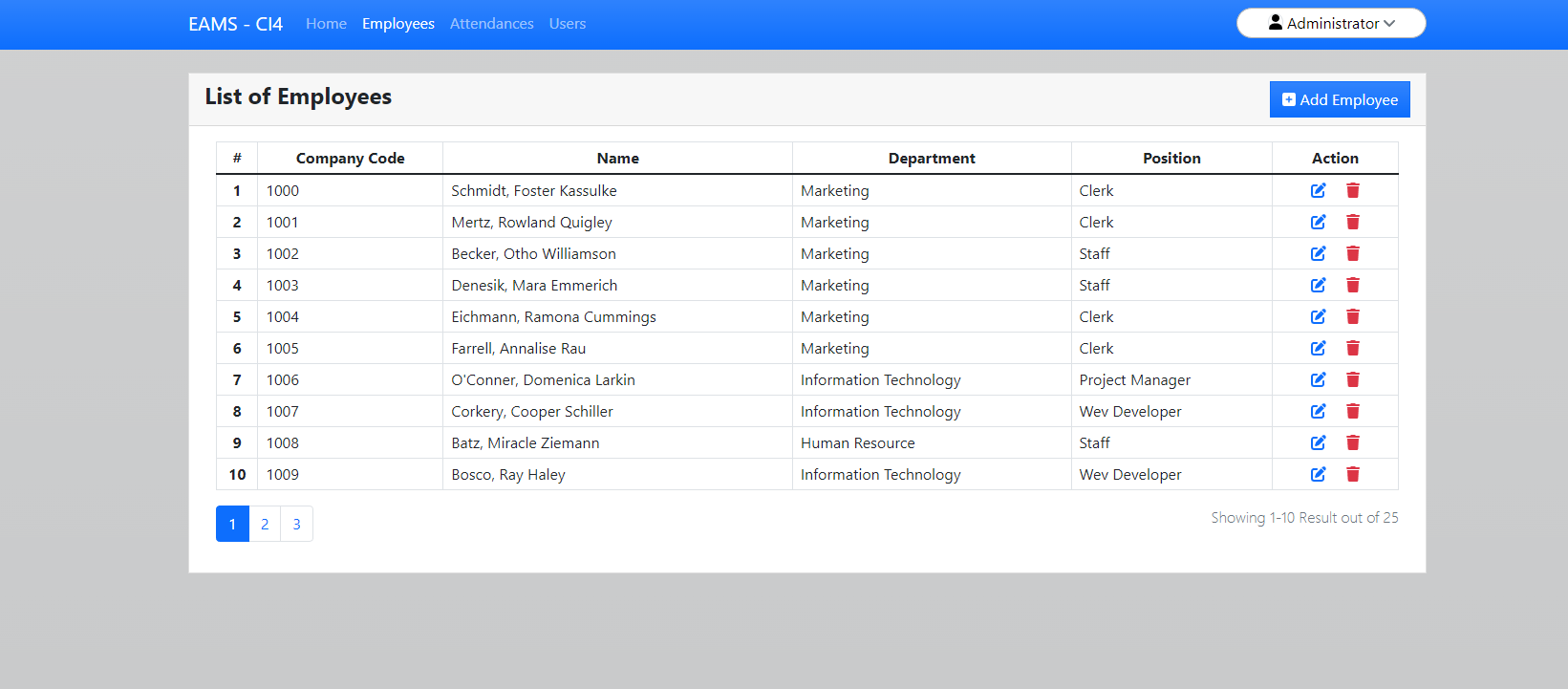Select the name Denesik, Mara Emmerich

534,286
